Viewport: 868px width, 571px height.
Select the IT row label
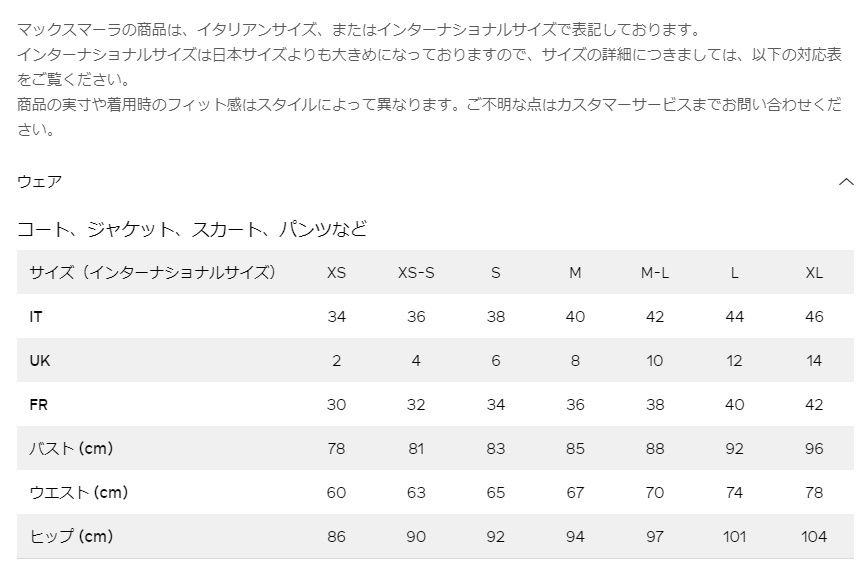tap(35, 317)
